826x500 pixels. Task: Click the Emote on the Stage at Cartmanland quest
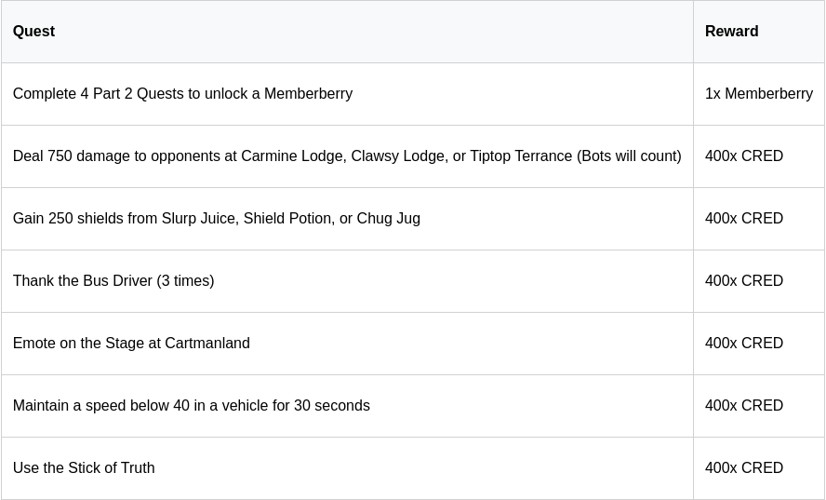point(131,343)
